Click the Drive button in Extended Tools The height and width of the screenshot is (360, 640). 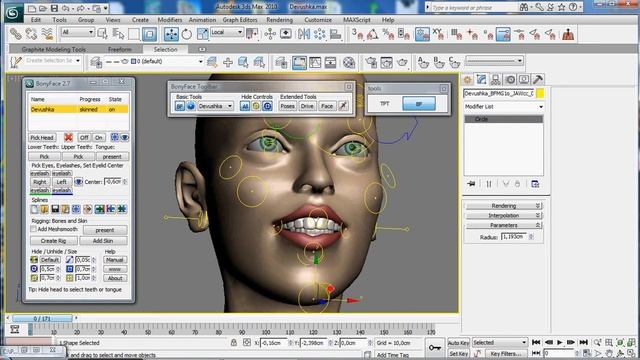coord(307,106)
